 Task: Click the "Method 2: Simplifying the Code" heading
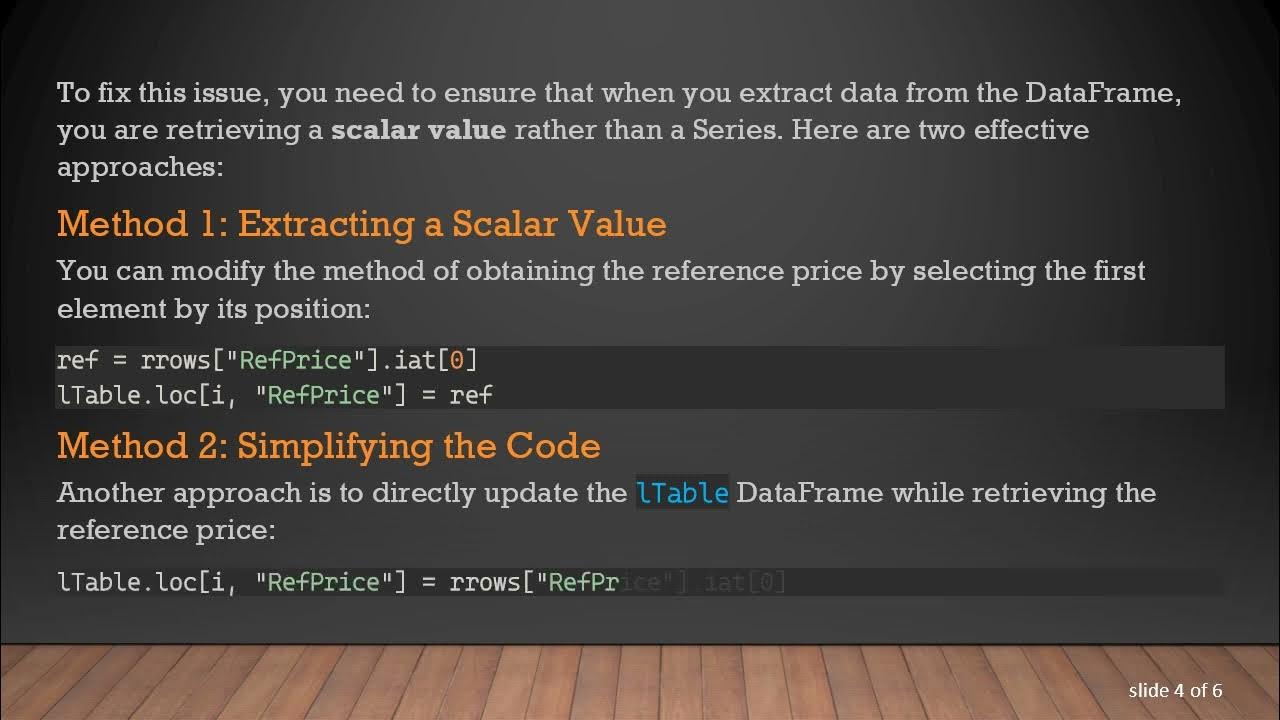pyautogui.click(x=328, y=445)
